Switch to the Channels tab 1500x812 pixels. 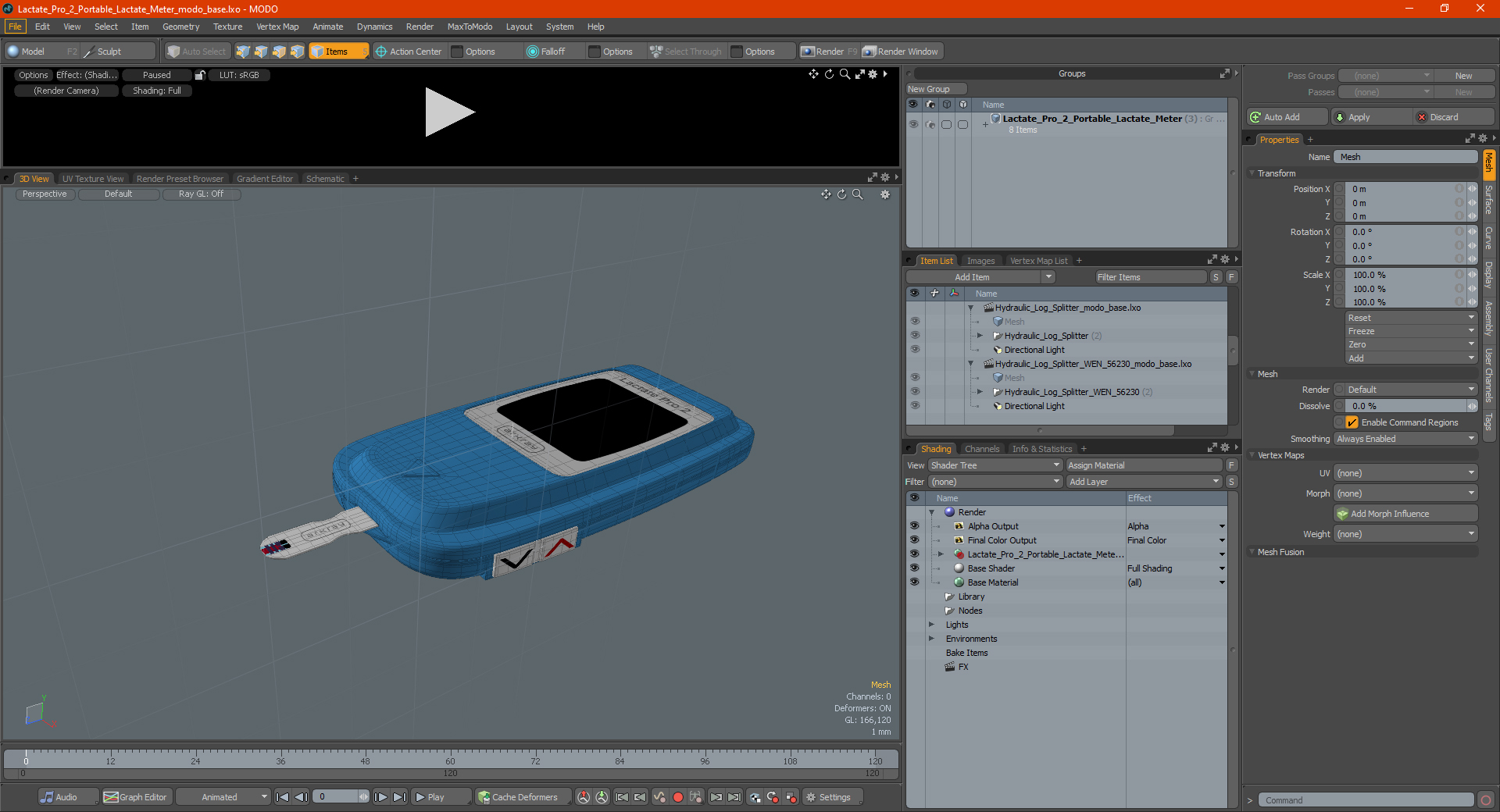pos(982,449)
